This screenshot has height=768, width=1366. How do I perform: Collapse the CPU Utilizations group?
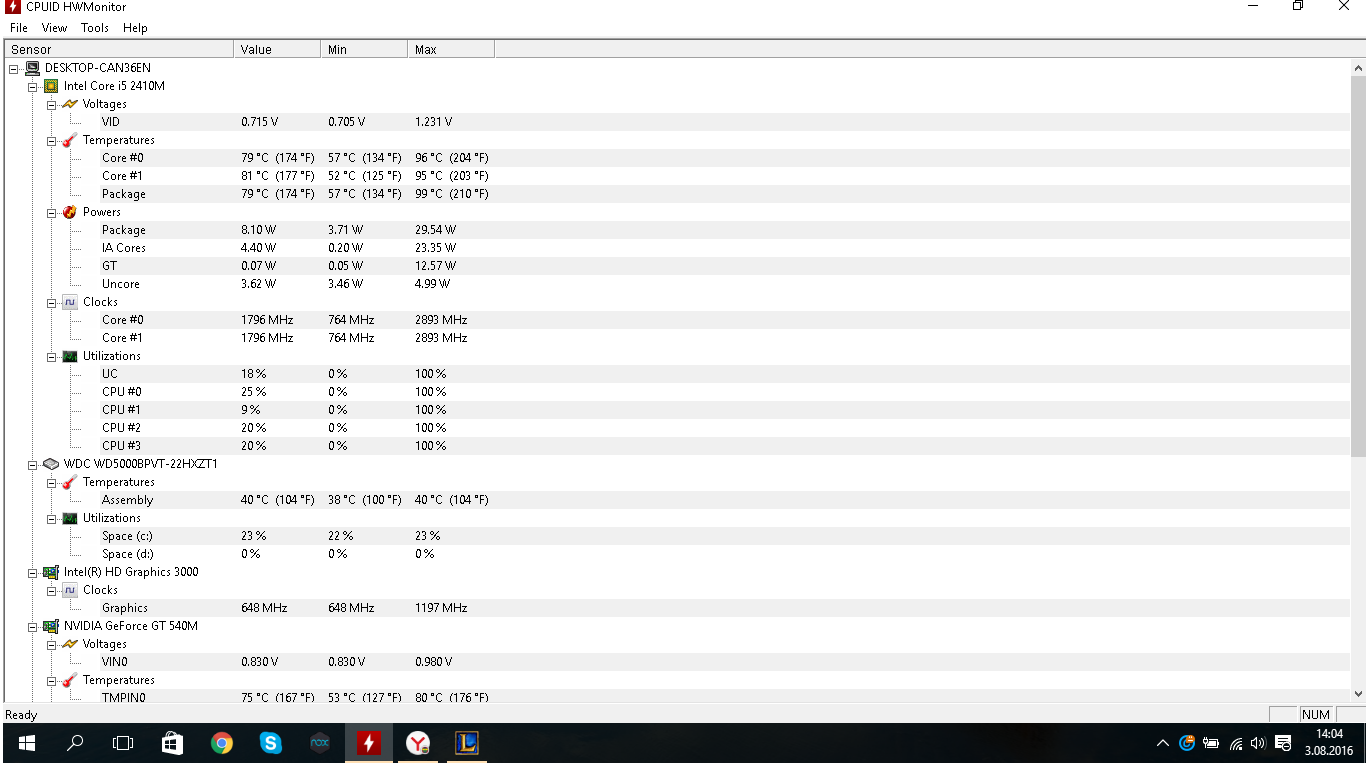[x=52, y=356]
